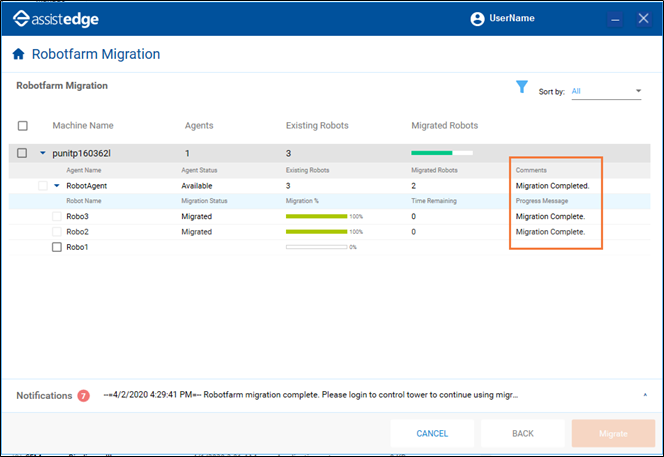This screenshot has width=664, height=457.
Task: Click the AssistEdge logo
Action: coord(56,19)
